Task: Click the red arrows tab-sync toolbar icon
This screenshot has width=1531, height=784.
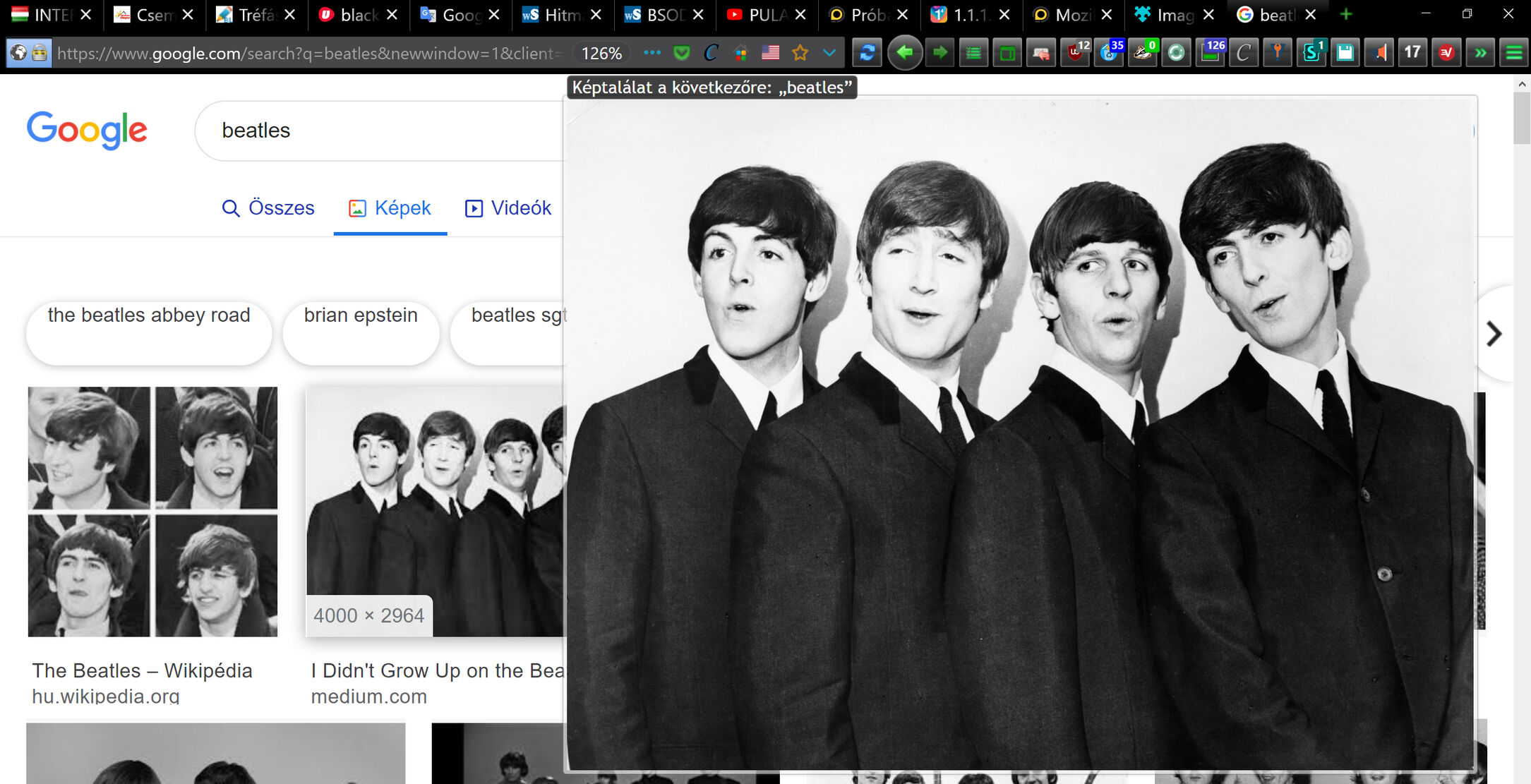Action: pos(1041,53)
